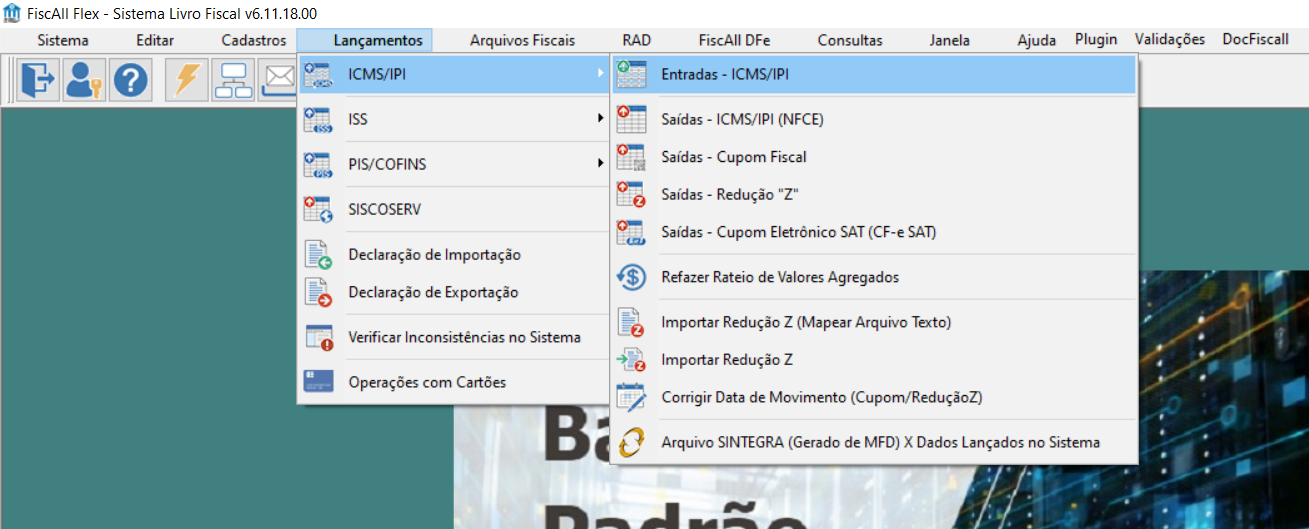Click the exit door toolbar icon

click(39, 80)
